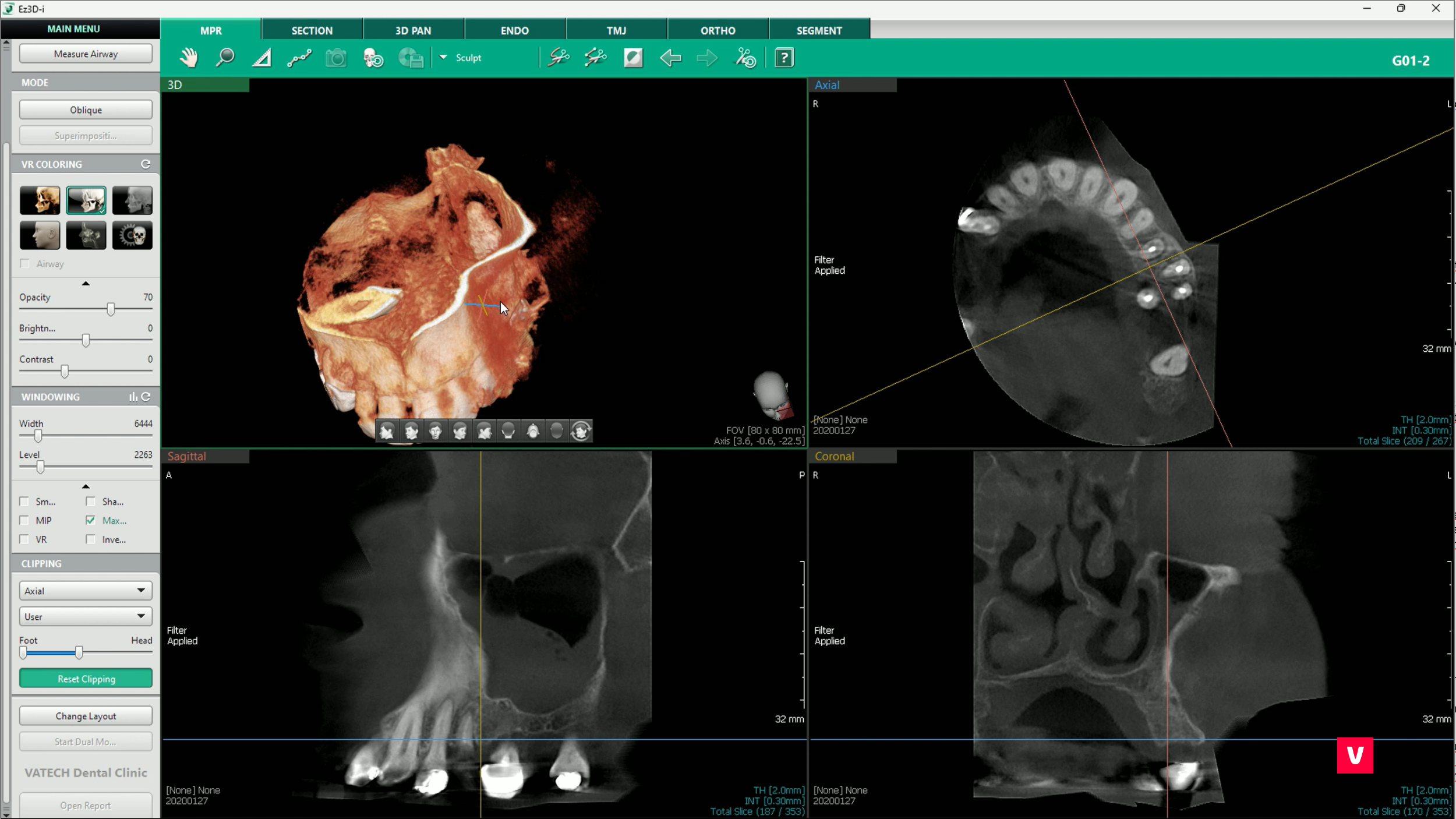Activate the Zoom magnifier tool

point(225,58)
